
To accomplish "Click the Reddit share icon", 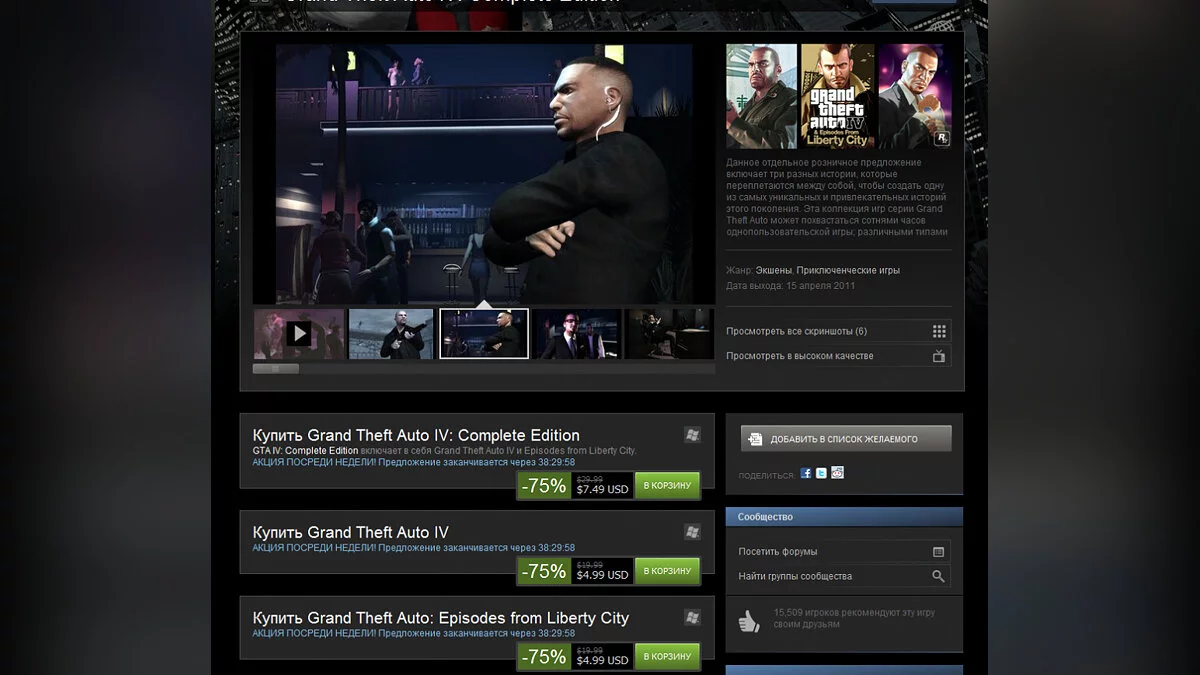I will click(x=838, y=473).
